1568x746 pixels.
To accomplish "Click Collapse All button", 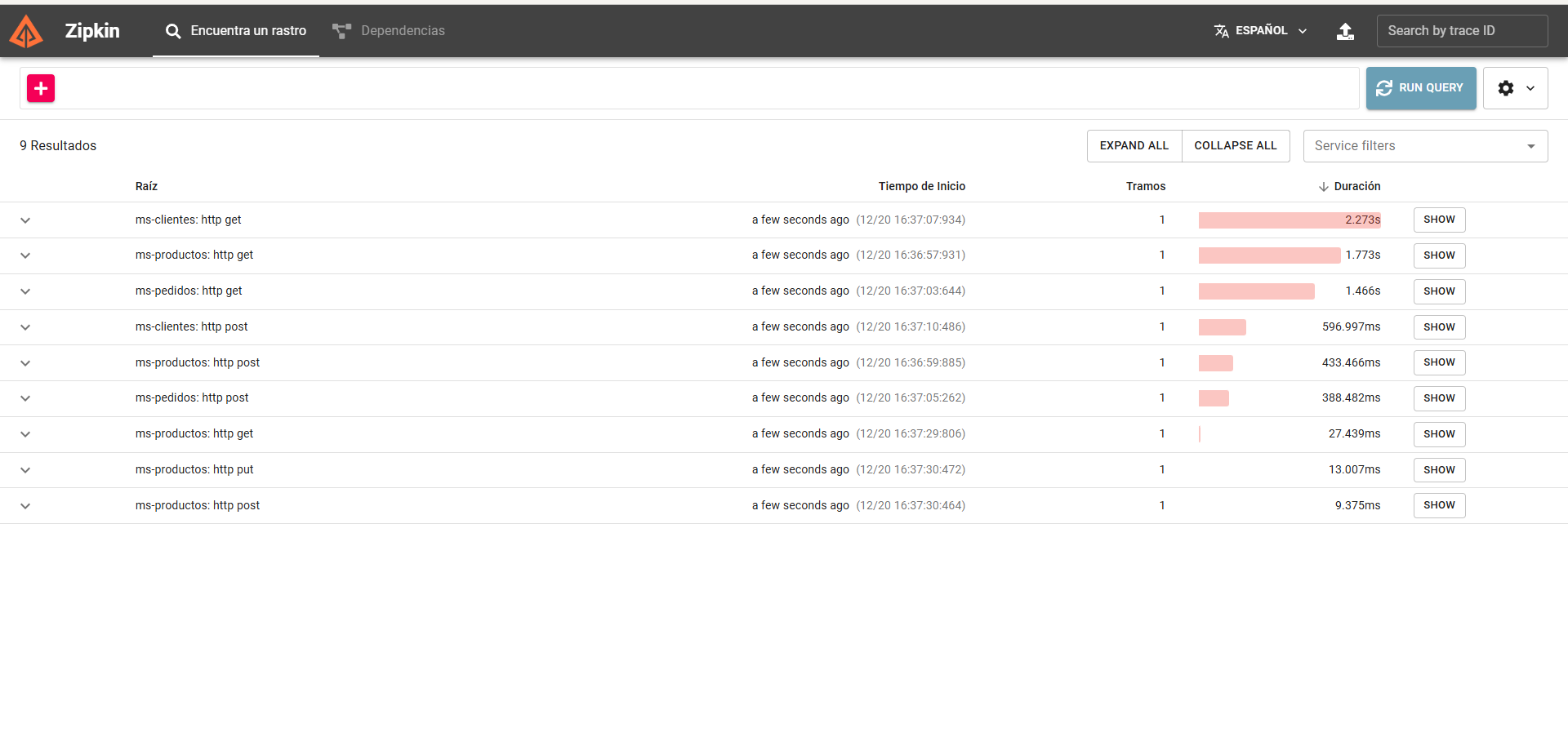I will 1235,146.
